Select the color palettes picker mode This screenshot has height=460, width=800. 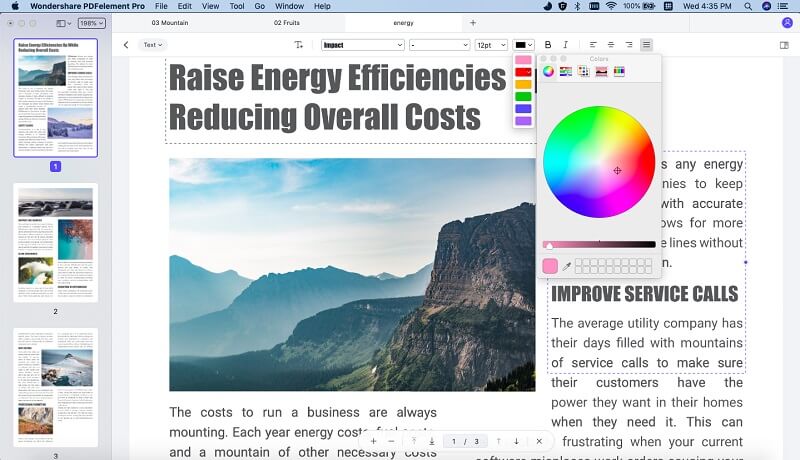point(584,71)
